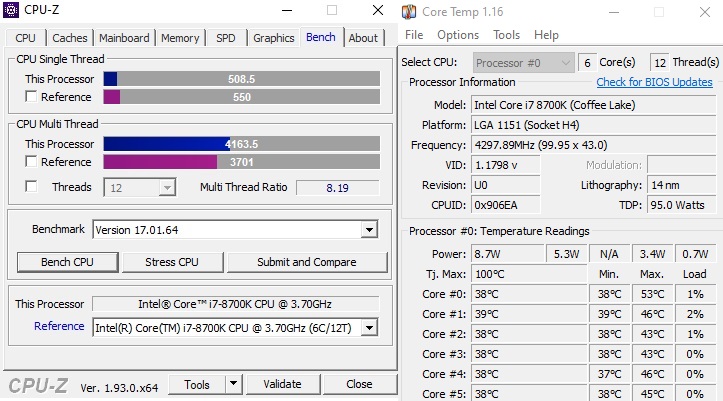Click the Check for BIOS Updates link
Viewport: 723px width, 401px height.
pyautogui.click(x=654, y=82)
